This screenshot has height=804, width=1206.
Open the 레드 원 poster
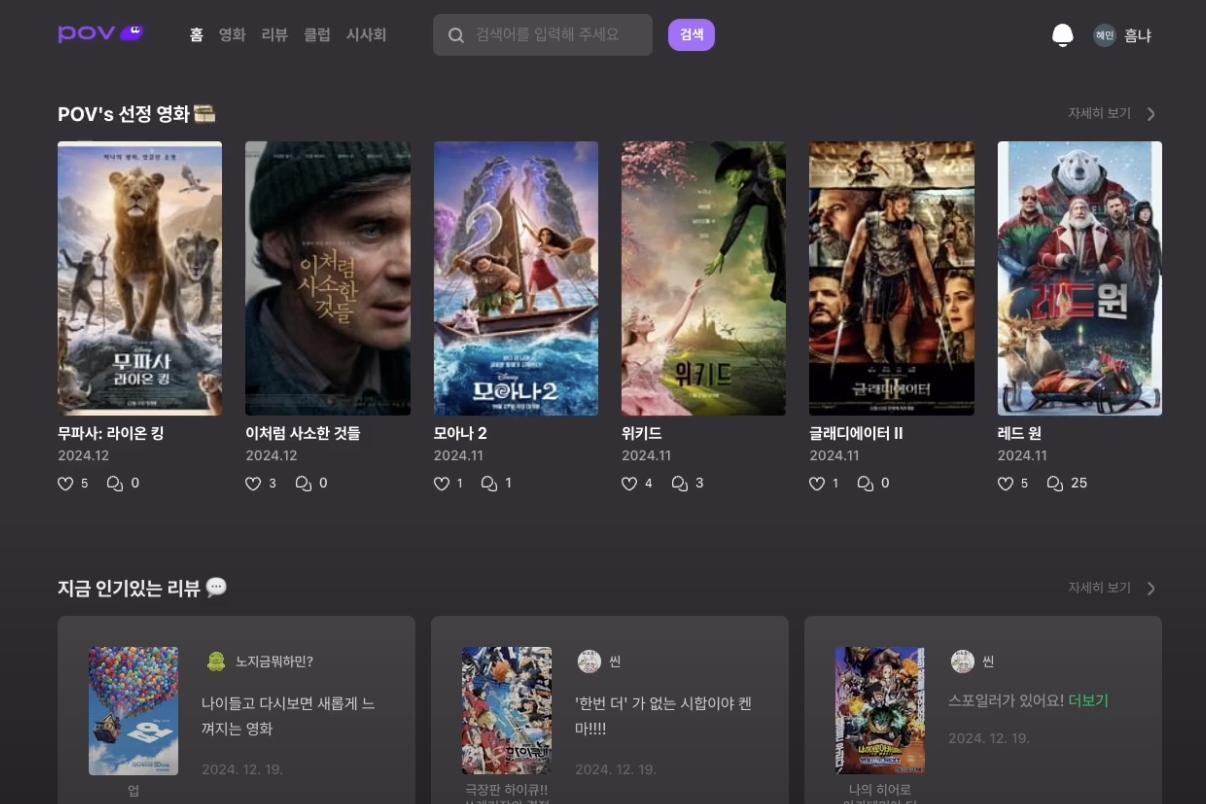tap(1080, 278)
